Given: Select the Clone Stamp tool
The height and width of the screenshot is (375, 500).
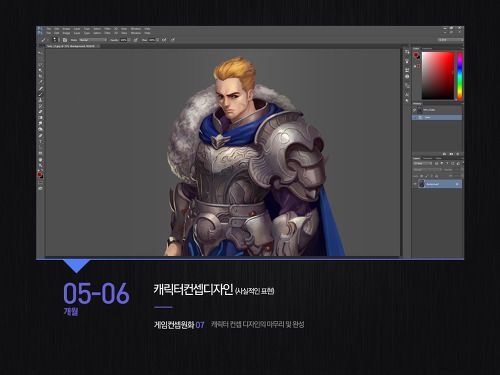Looking at the screenshot, I should (x=41, y=100).
